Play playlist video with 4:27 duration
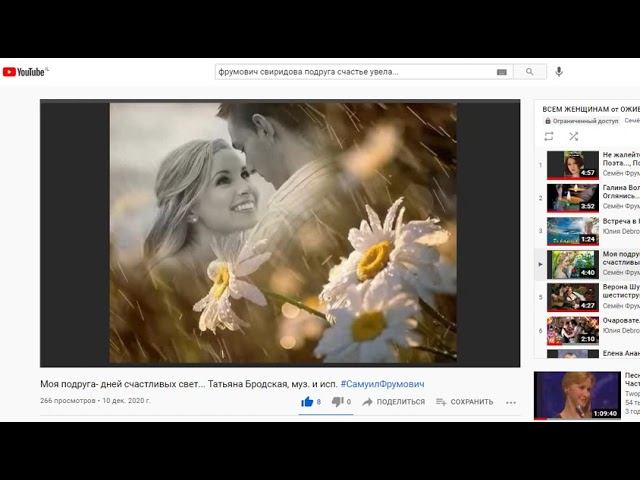 click(573, 298)
